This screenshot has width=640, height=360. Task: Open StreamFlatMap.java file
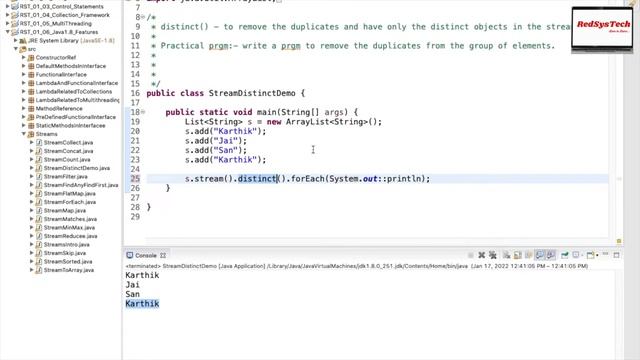[69, 193]
